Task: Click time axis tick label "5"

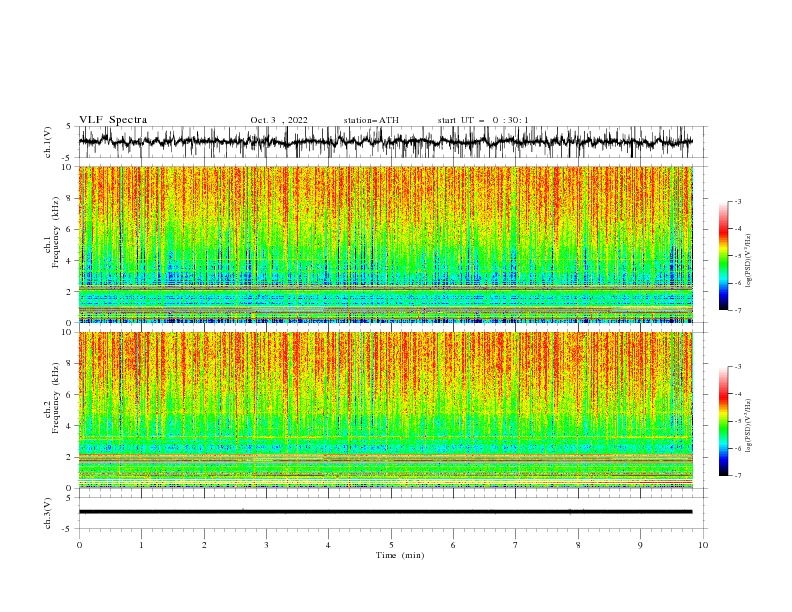Action: coord(391,545)
